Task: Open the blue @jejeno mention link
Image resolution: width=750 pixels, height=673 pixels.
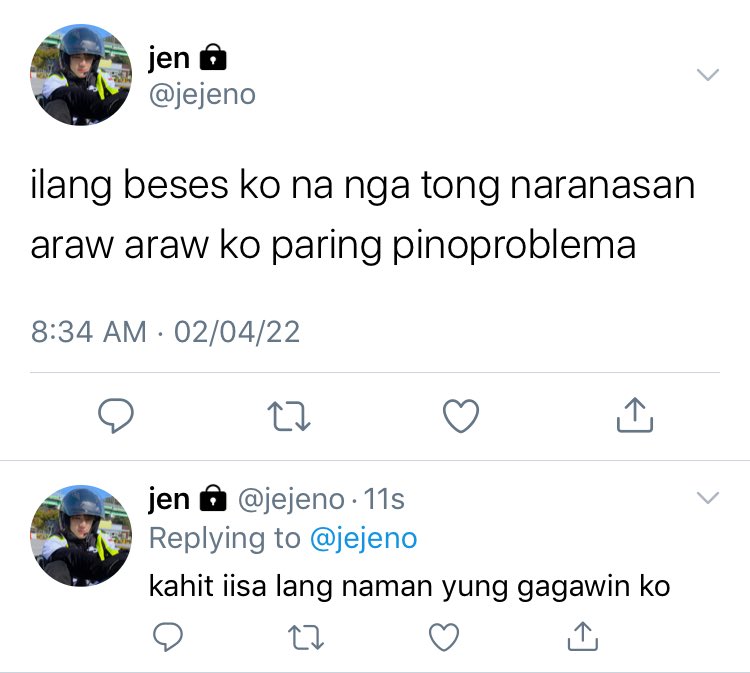Action: pyautogui.click(x=364, y=539)
